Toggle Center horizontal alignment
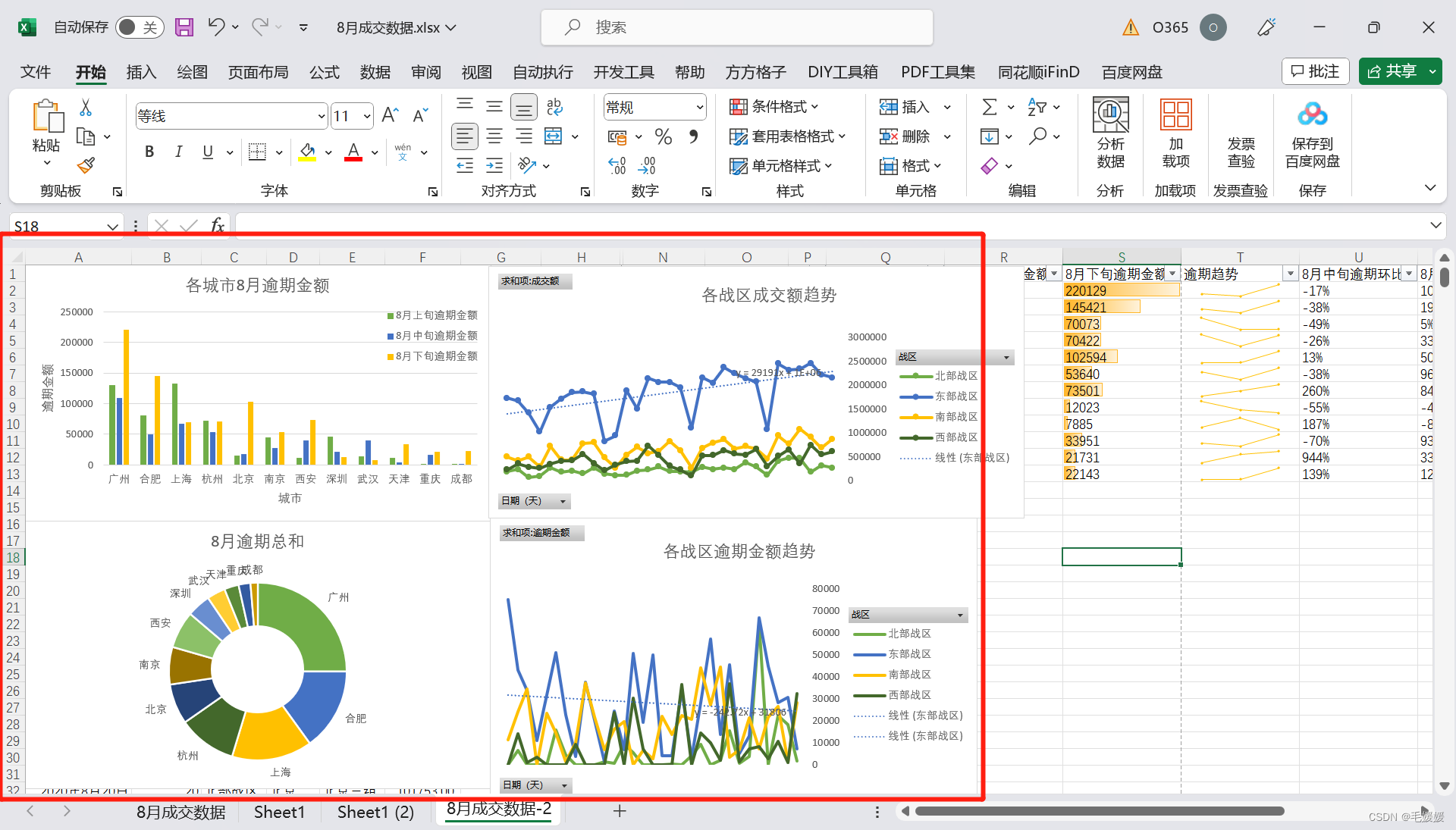Image resolution: width=1456 pixels, height=830 pixels. click(494, 136)
